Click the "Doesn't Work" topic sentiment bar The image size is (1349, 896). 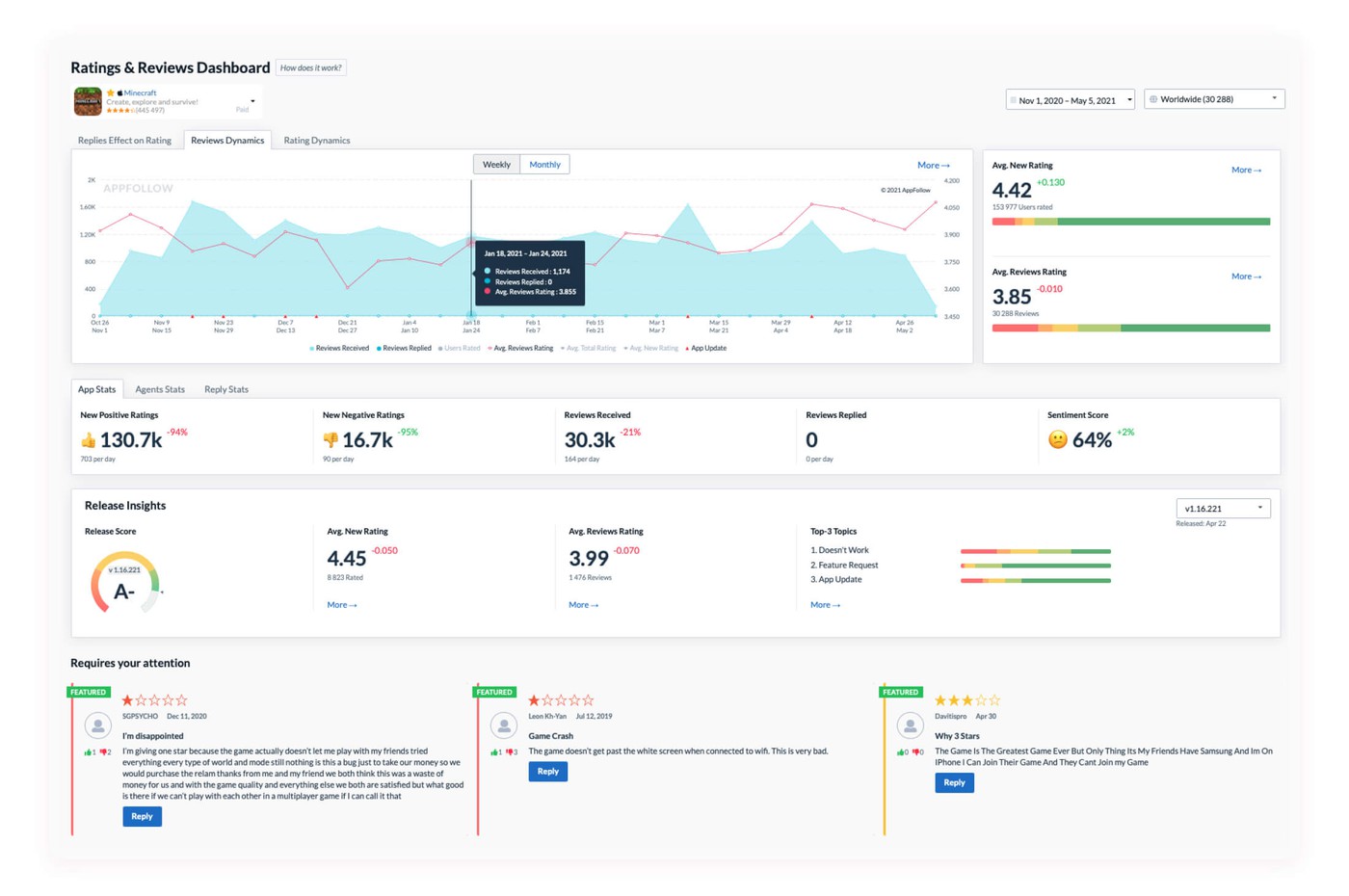[x=1036, y=551]
